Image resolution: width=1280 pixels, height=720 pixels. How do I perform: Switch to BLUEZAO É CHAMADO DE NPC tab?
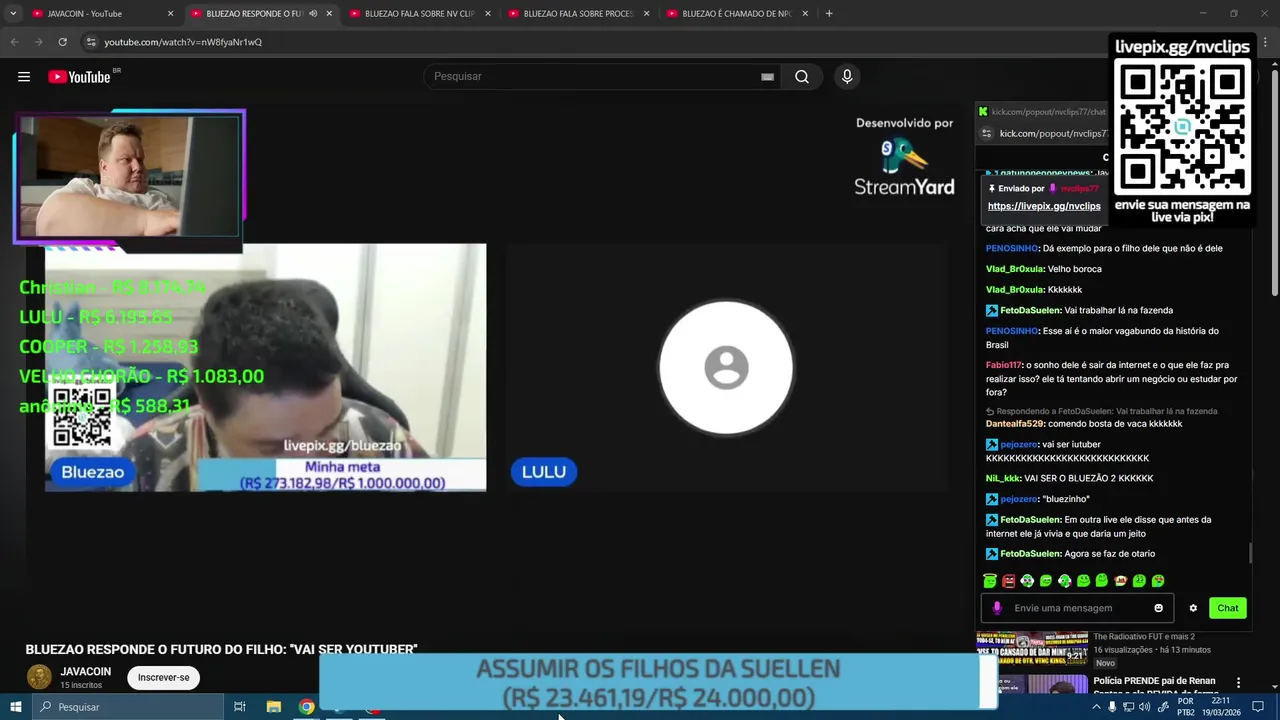click(735, 14)
